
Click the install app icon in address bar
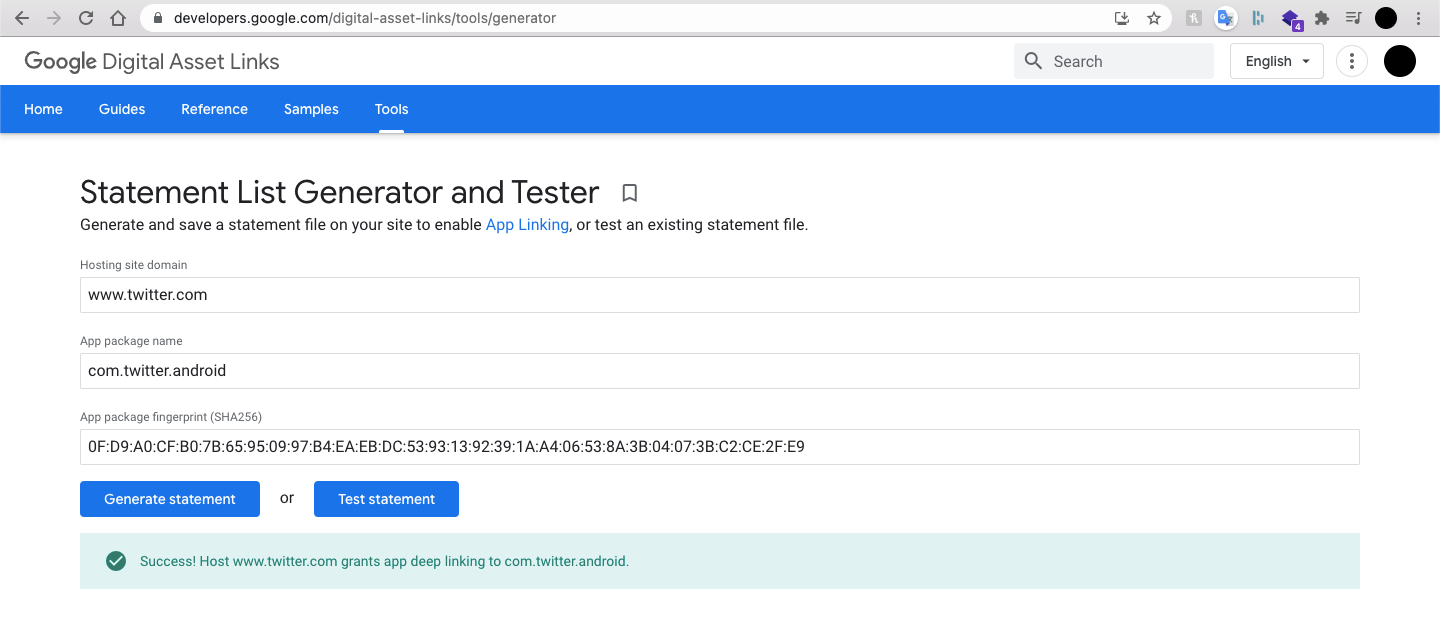(x=1122, y=18)
